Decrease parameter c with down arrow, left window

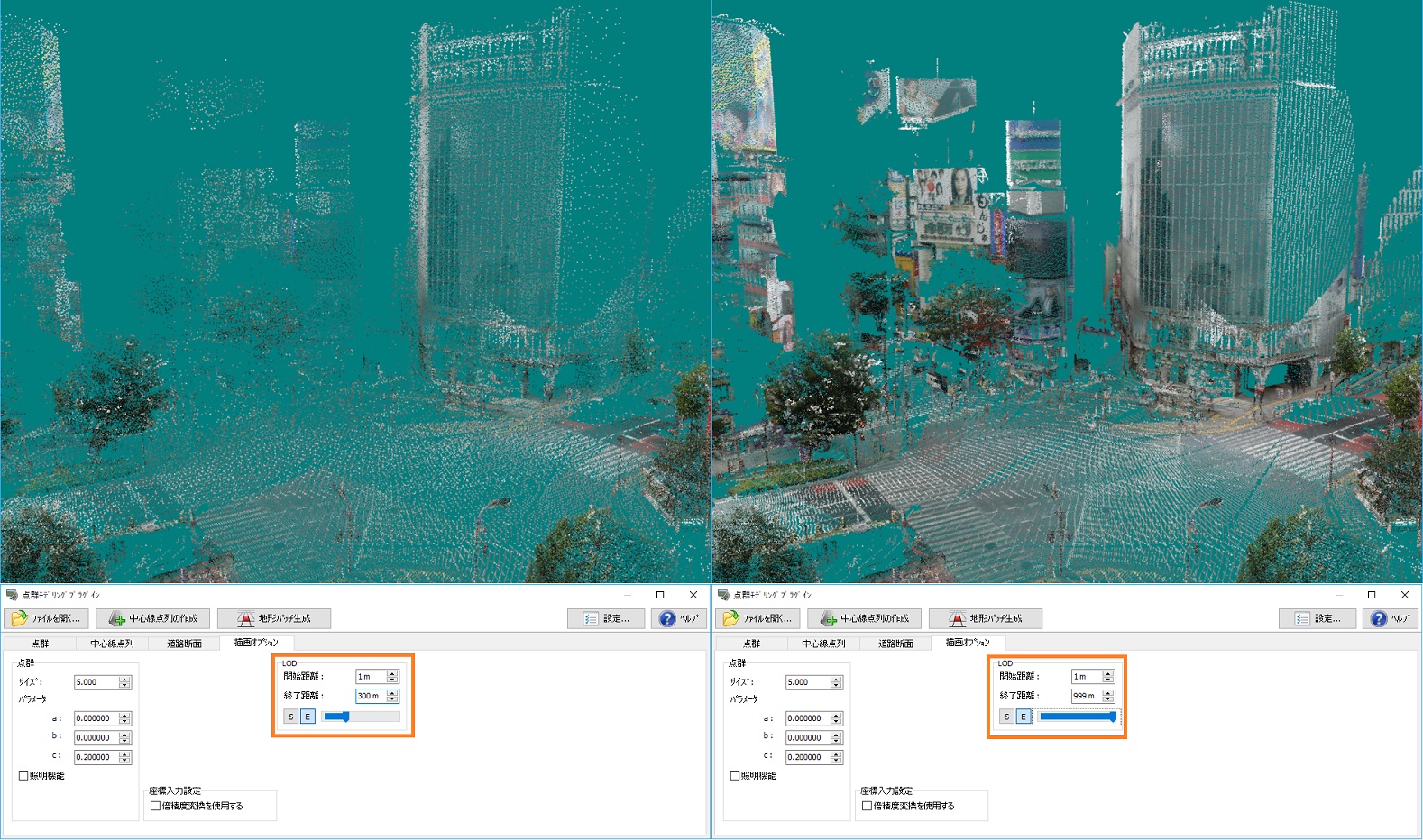coord(125,761)
